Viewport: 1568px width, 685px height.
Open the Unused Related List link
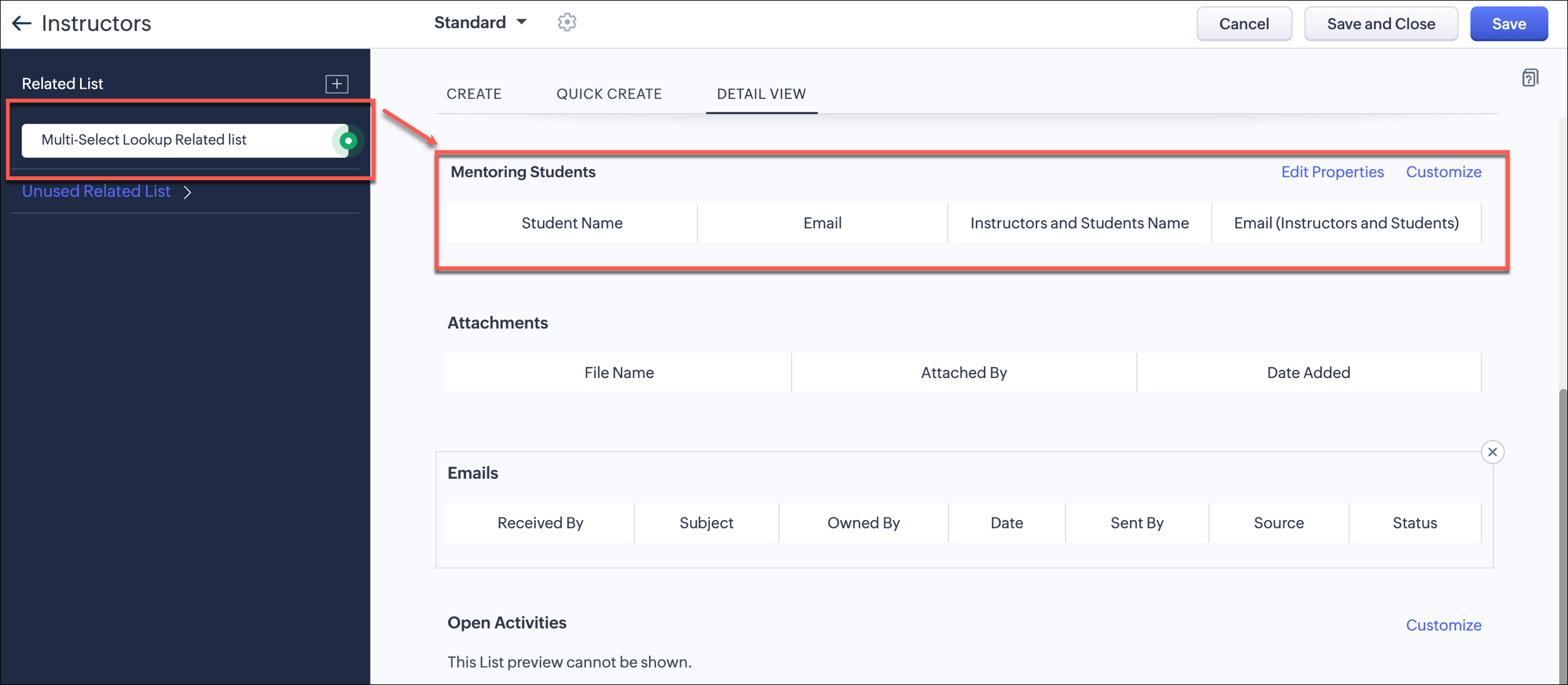click(96, 192)
